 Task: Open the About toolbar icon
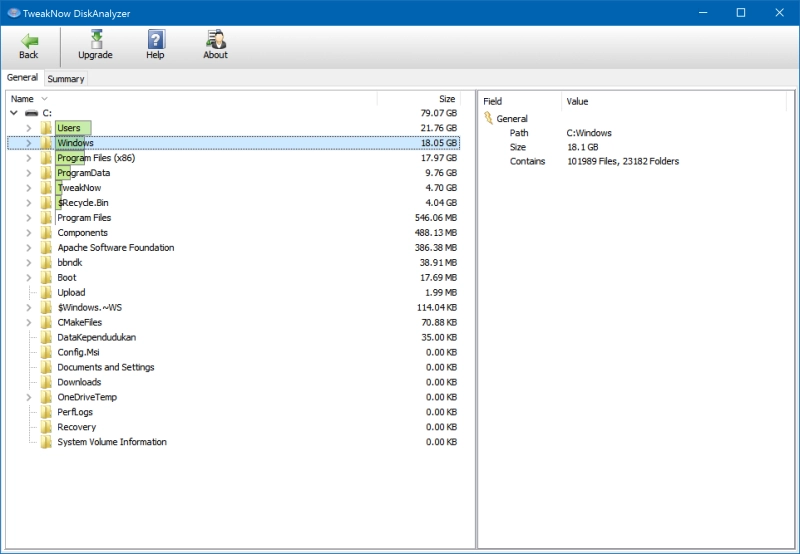(216, 39)
